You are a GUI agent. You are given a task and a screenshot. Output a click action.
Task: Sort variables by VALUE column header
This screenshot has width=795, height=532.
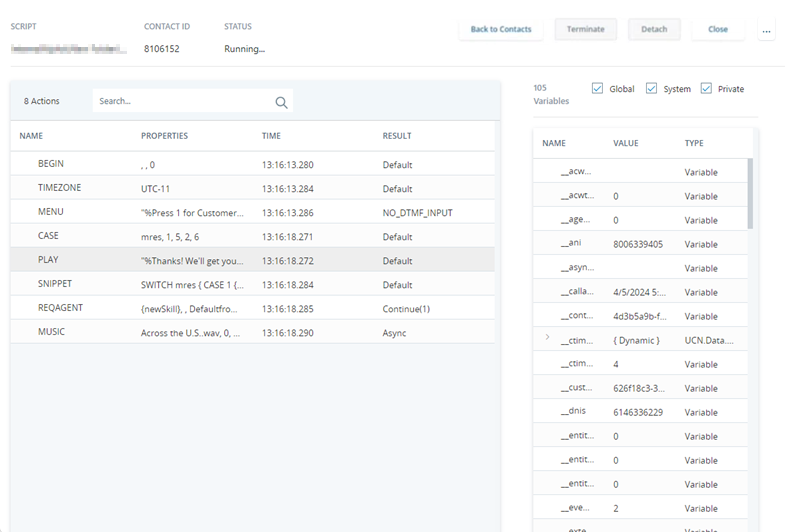pyautogui.click(x=626, y=144)
